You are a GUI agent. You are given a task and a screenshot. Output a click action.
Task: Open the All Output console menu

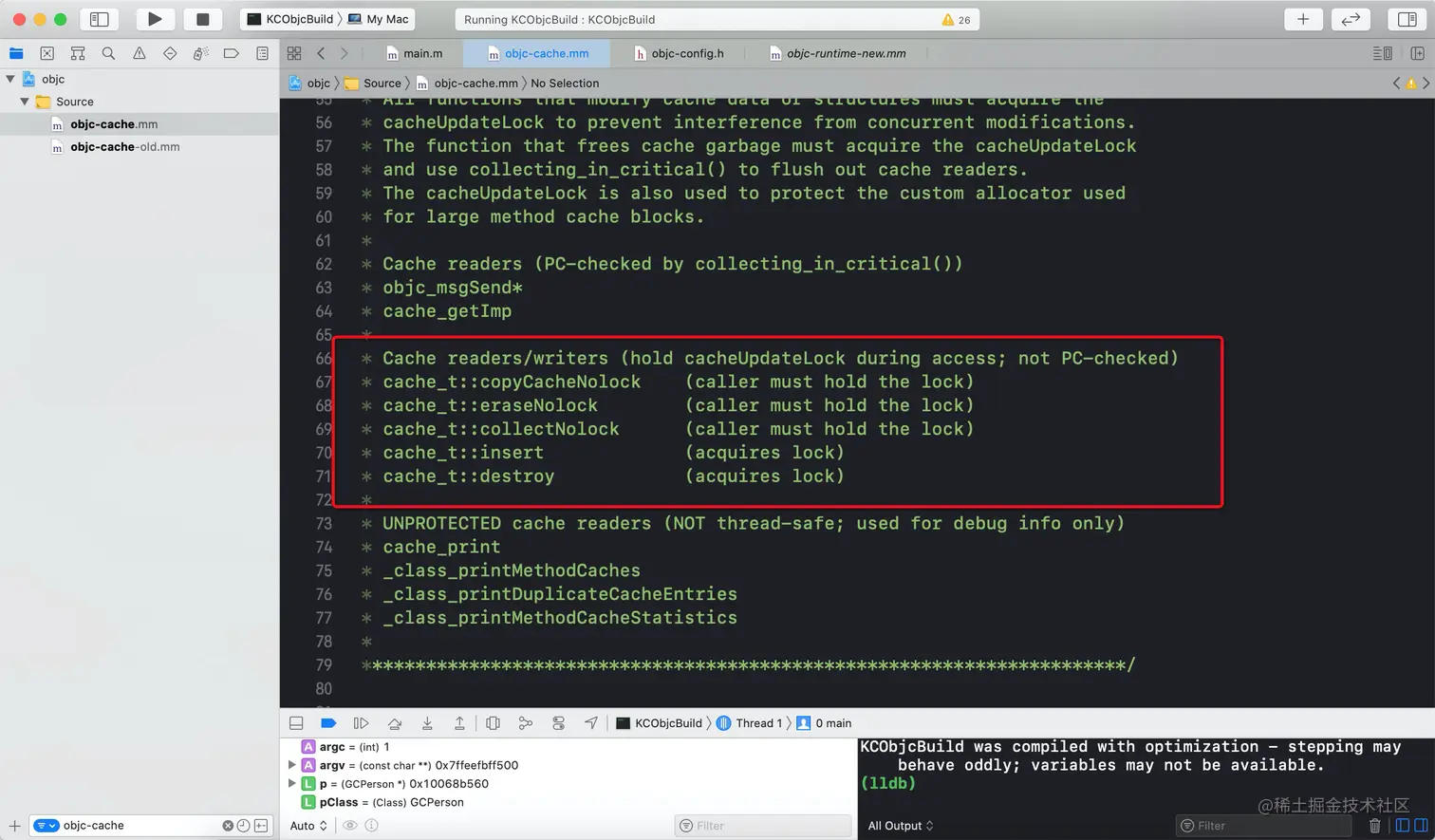coord(901,826)
